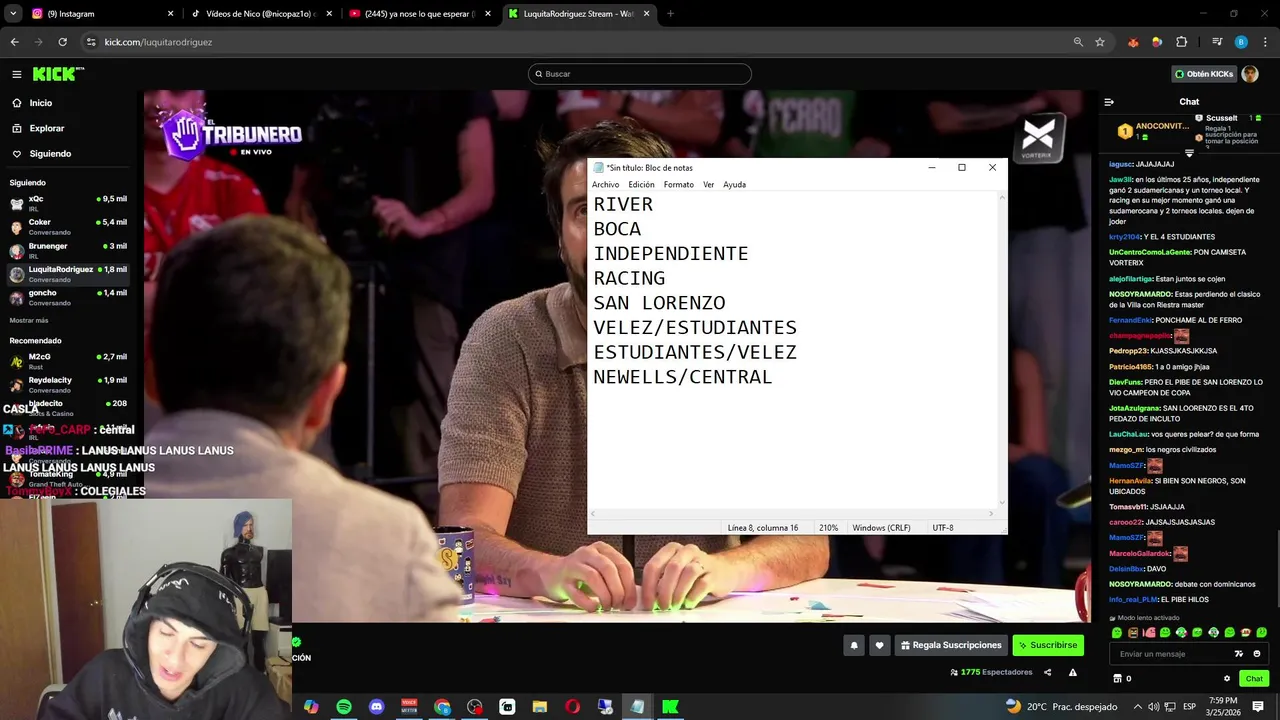This screenshot has width=1280, height=720.
Task: Bookmark this page with star icon
Action: [1100, 42]
